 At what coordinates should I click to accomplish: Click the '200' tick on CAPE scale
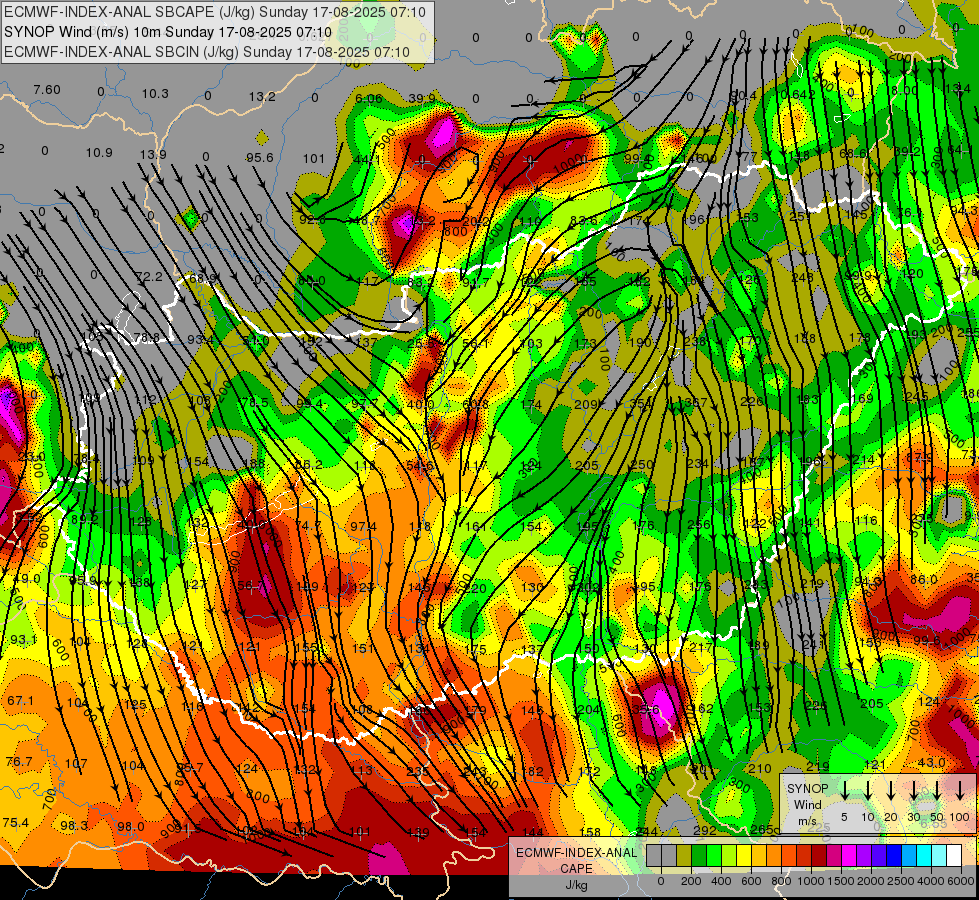pos(691,881)
